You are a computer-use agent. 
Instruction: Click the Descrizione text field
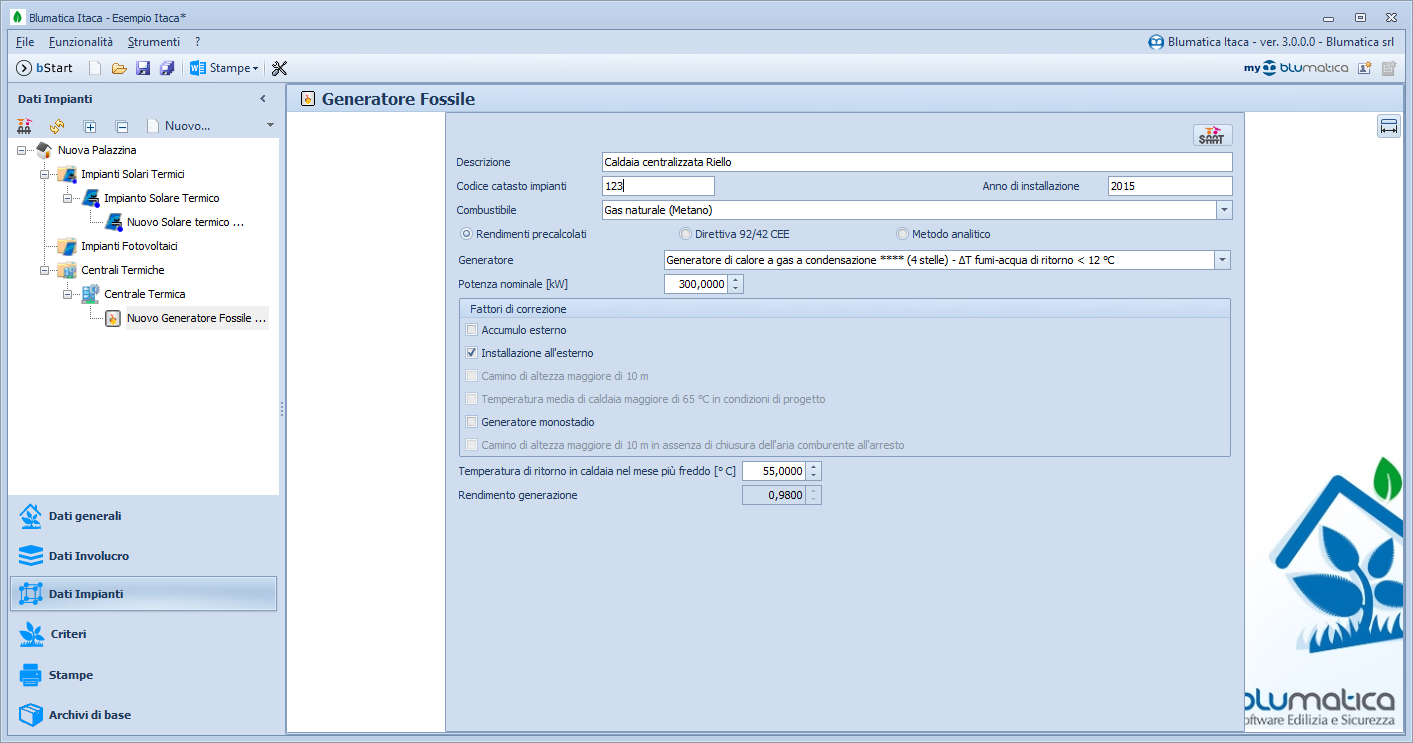pyautogui.click(x=916, y=162)
